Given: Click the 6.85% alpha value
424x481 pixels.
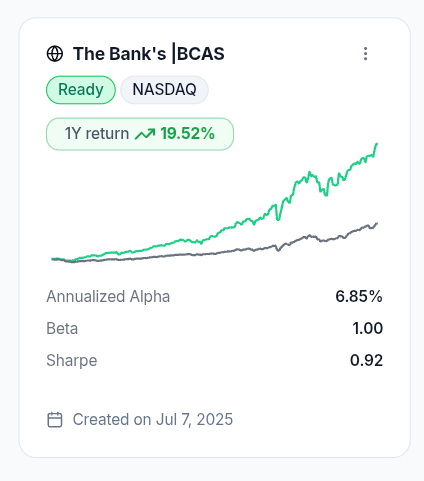Looking at the screenshot, I should coord(359,296).
